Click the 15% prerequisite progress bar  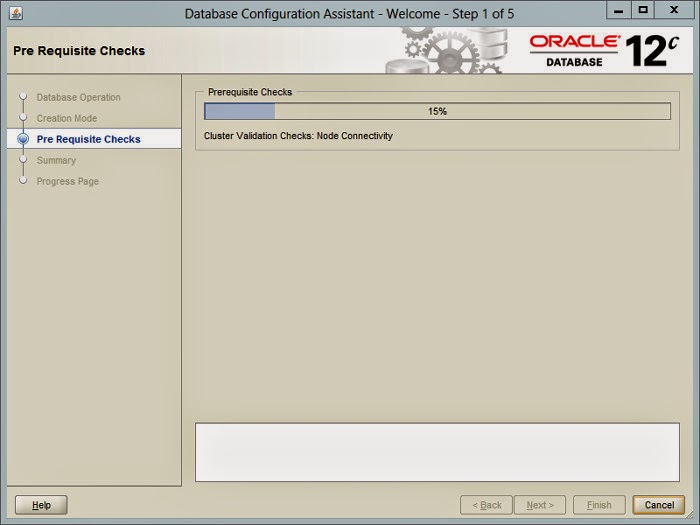(x=437, y=111)
